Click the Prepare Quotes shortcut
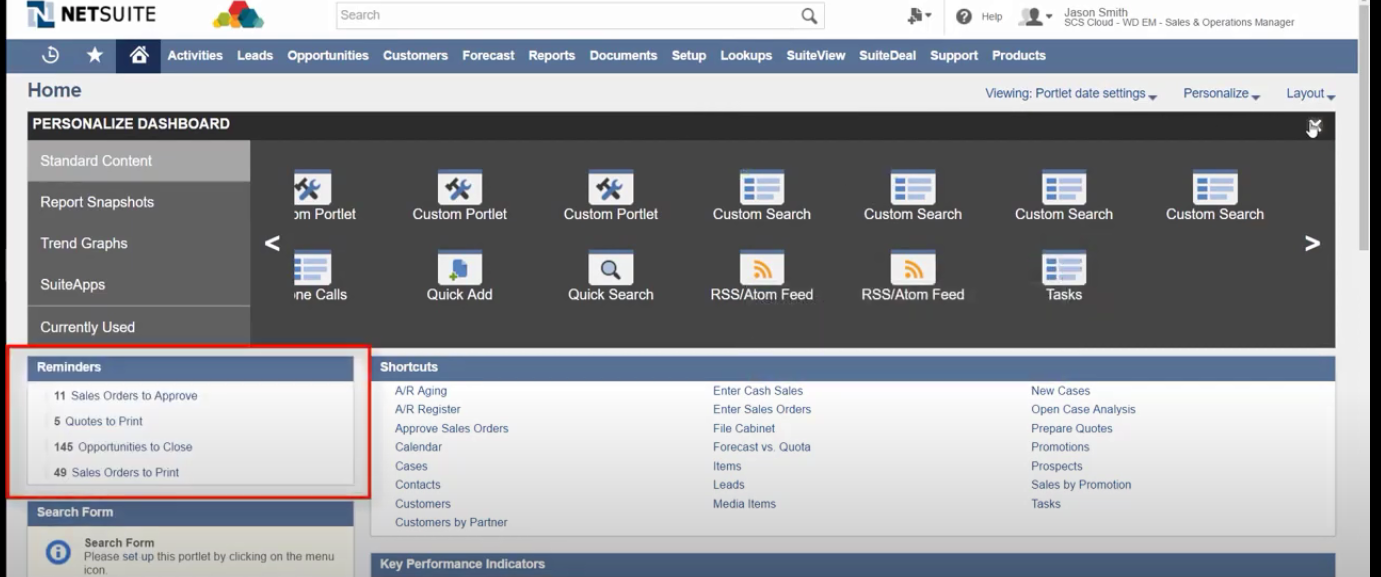This screenshot has height=577, width=1381. pos(1072,429)
